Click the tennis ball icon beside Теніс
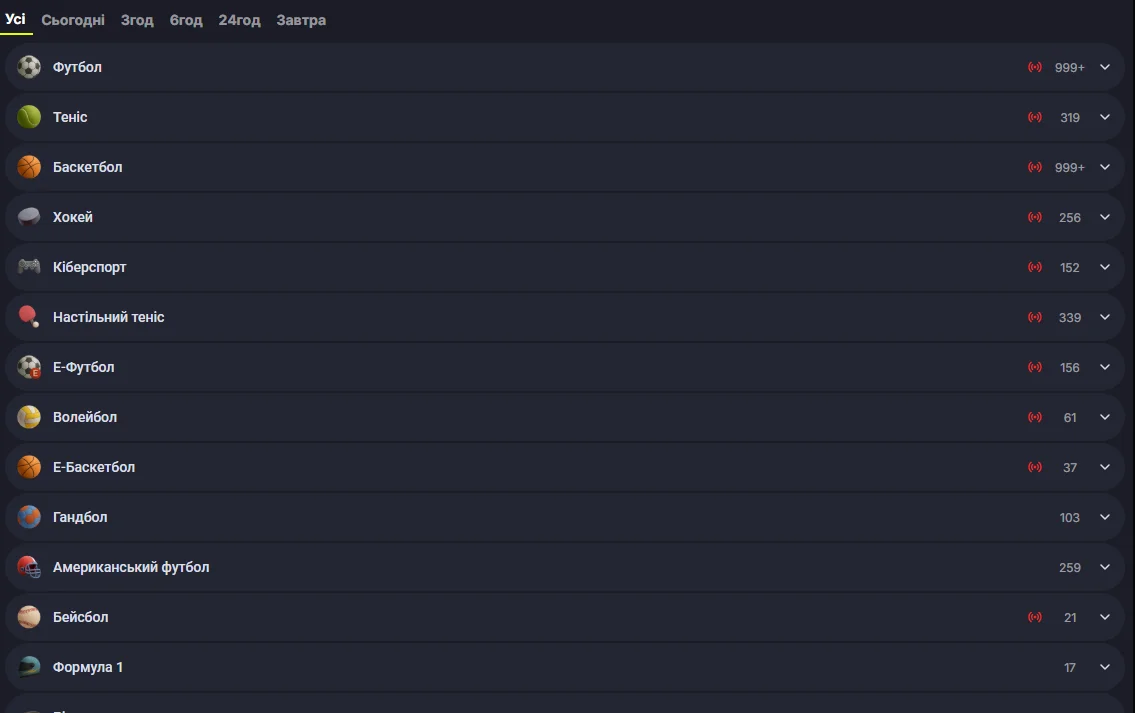Viewport: 1135px width, 713px height. [29, 117]
